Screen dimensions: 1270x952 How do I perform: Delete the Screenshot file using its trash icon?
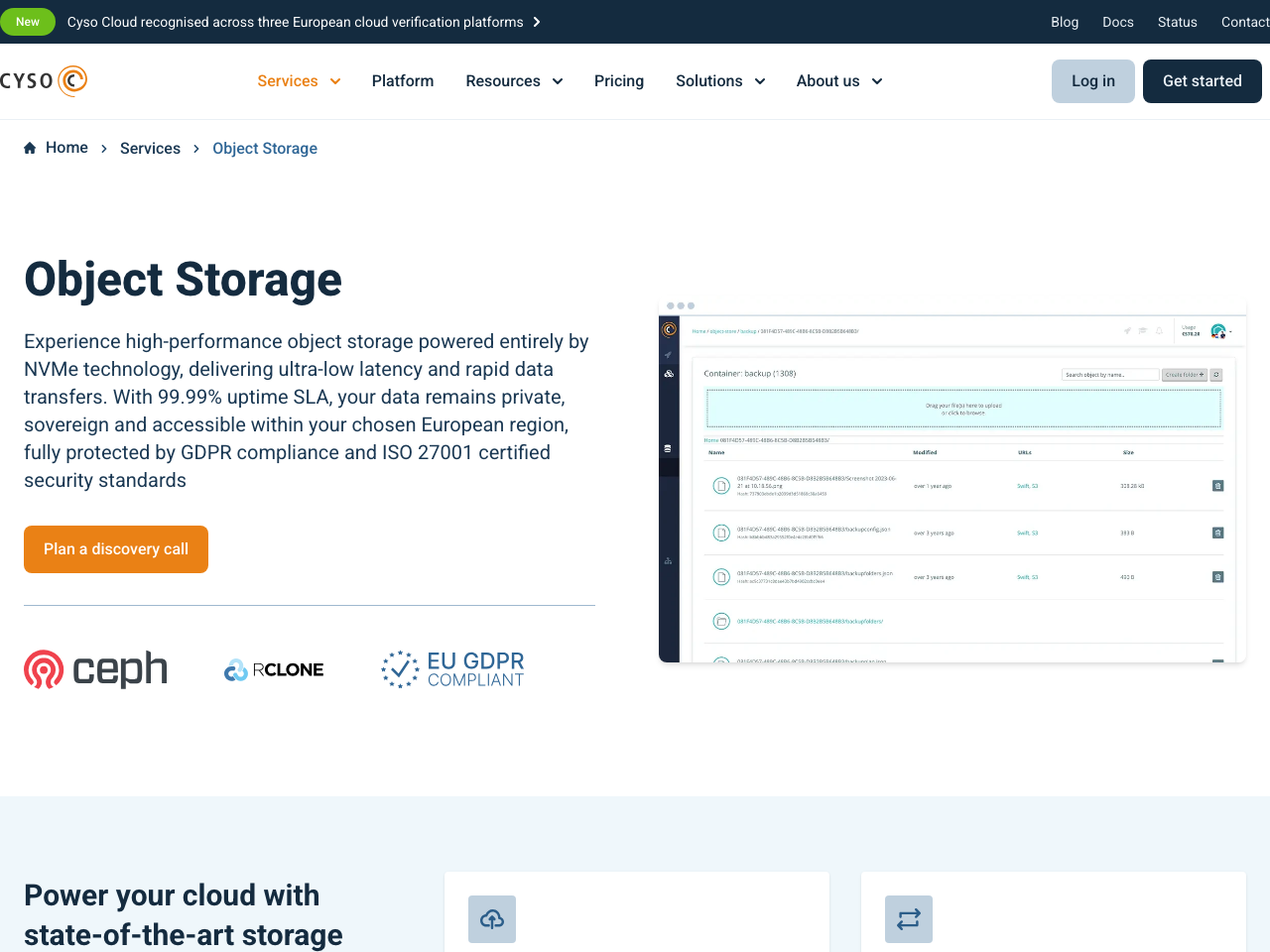point(1218,486)
